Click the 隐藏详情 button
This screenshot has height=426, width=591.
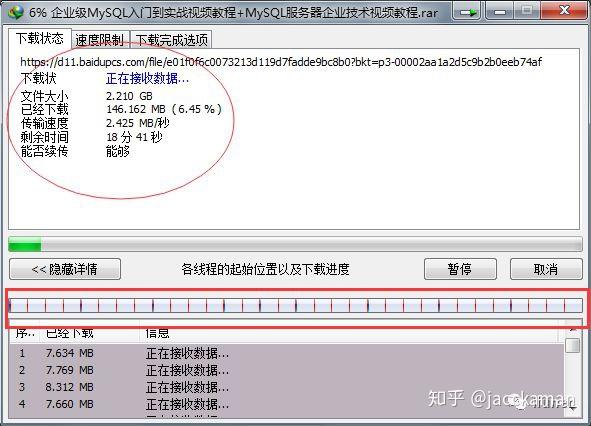pyautogui.click(x=65, y=269)
